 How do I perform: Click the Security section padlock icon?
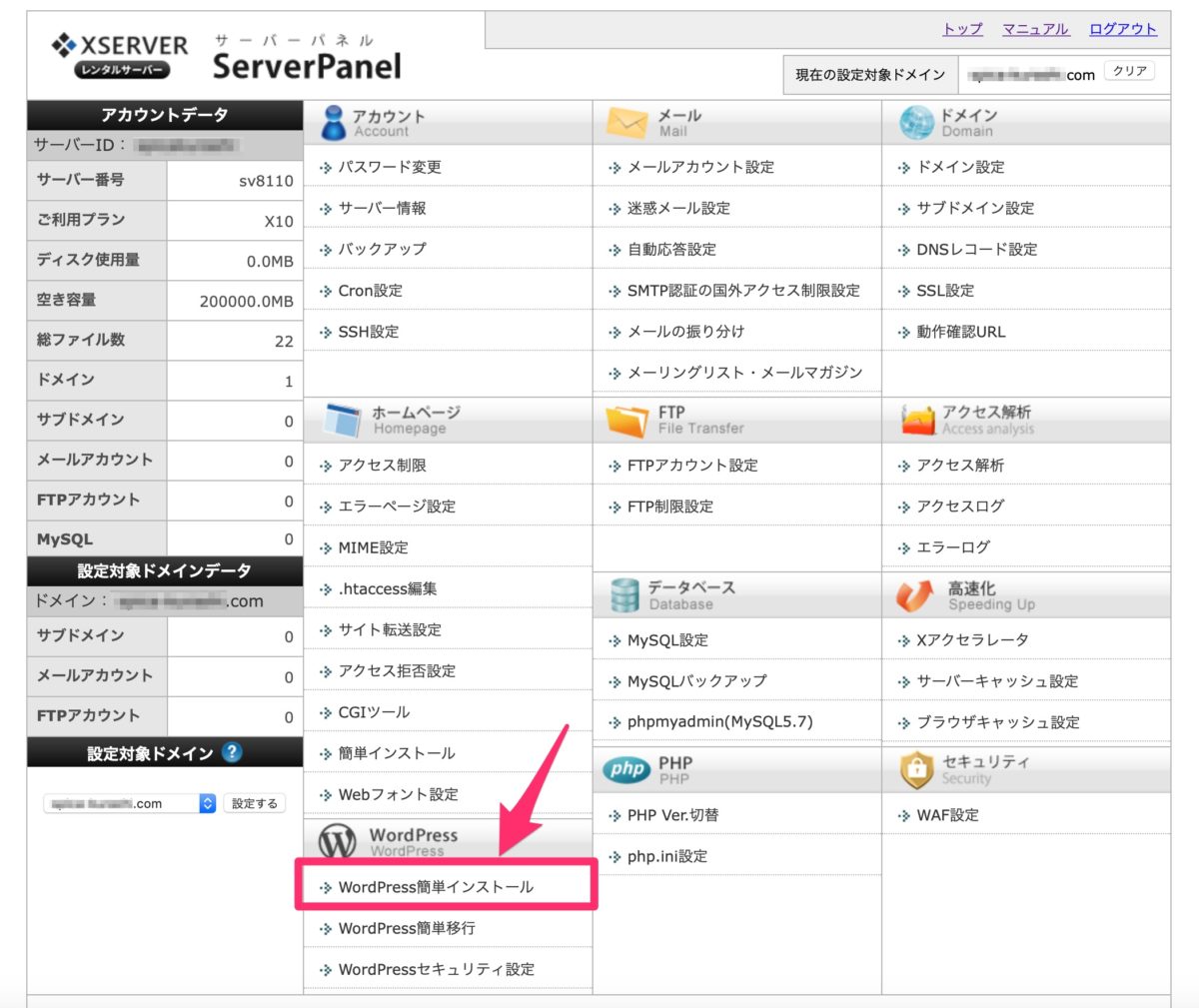pyautogui.click(x=916, y=769)
